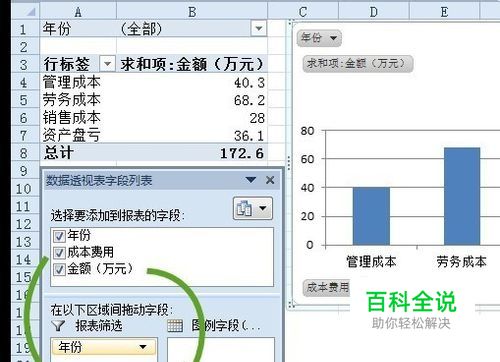Select the 管理成本 bar in chart

[371, 216]
